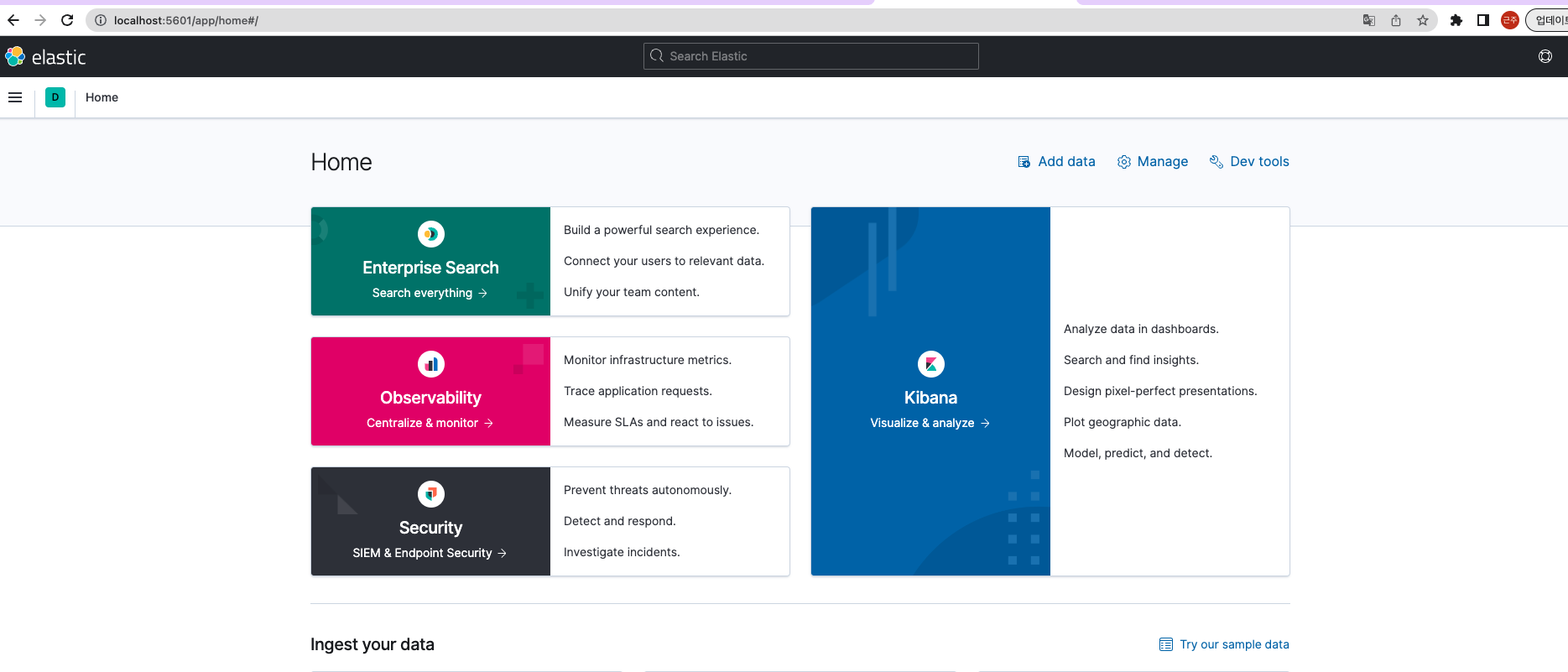The height and width of the screenshot is (672, 1568).
Task: Go back in browser history
Action: pos(13,20)
